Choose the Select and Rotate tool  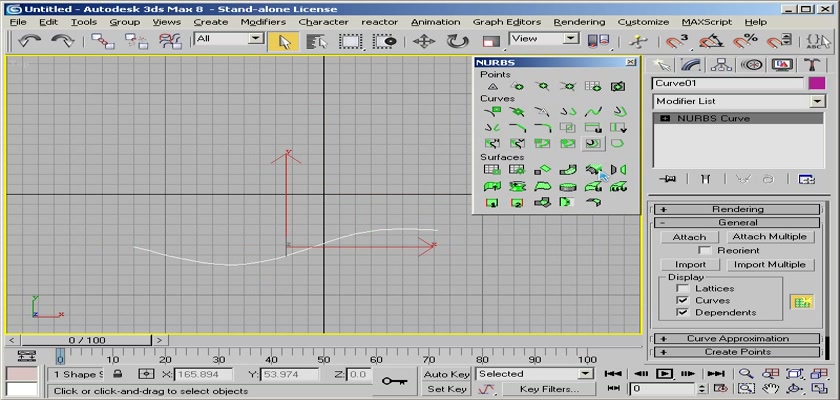(458, 41)
